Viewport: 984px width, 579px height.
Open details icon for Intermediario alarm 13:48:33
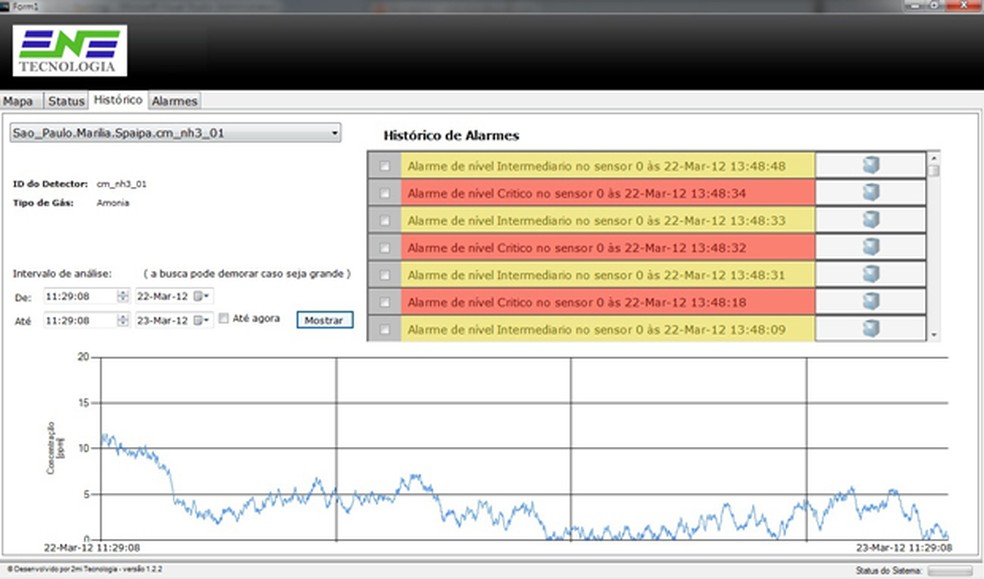click(x=870, y=220)
